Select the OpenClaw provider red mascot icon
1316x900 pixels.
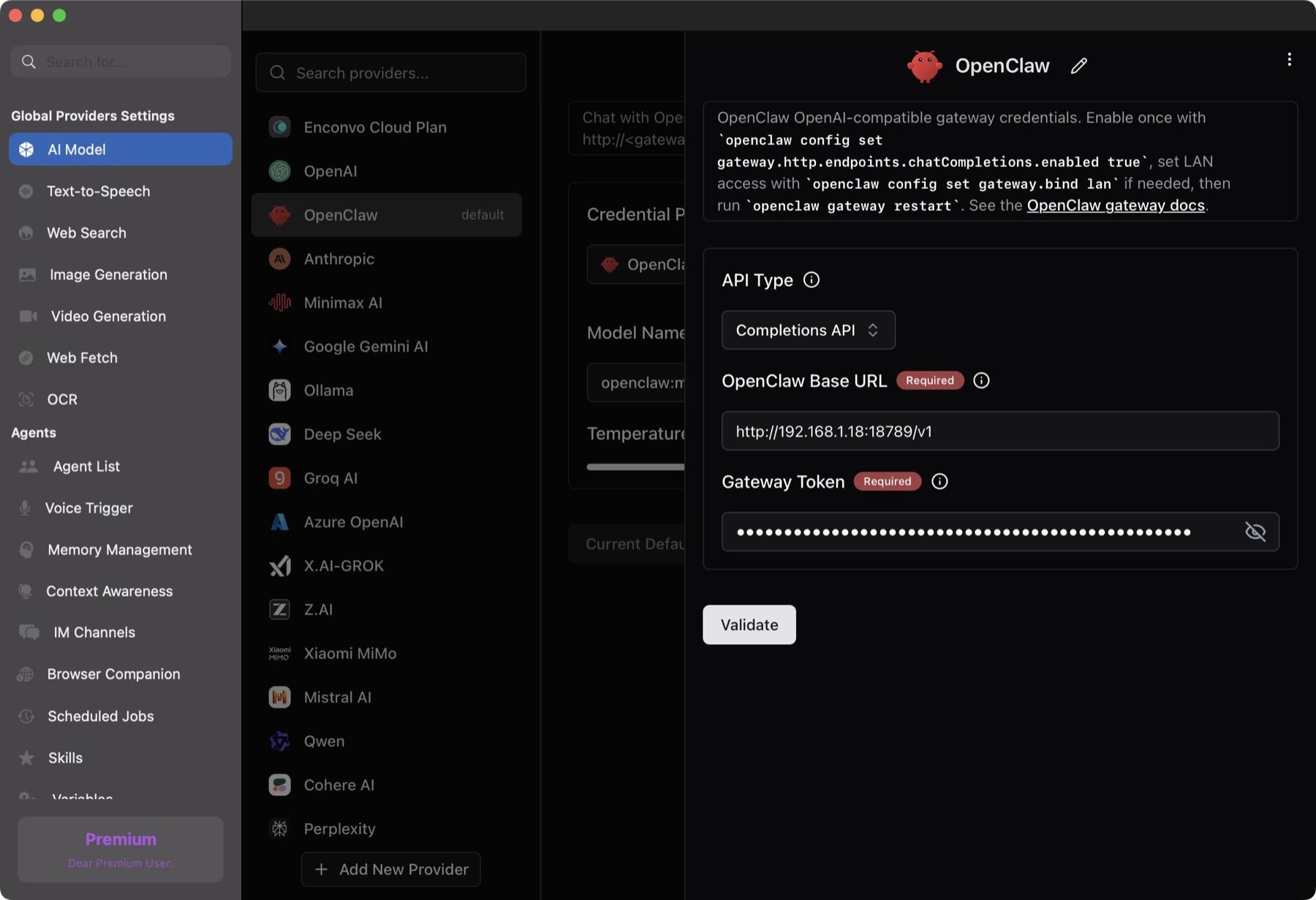tap(279, 215)
